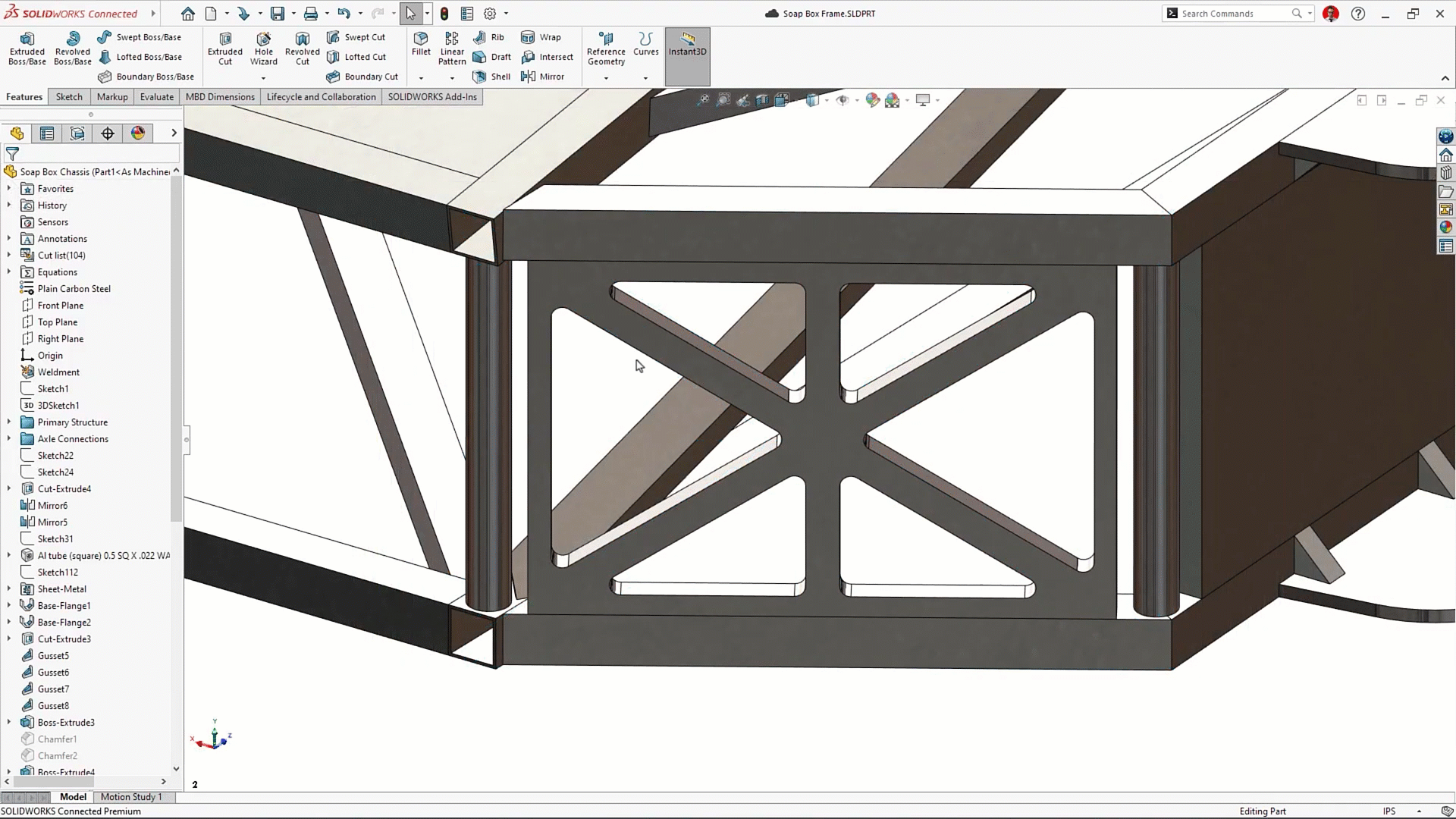Switch to the Evaluate tab

click(157, 97)
